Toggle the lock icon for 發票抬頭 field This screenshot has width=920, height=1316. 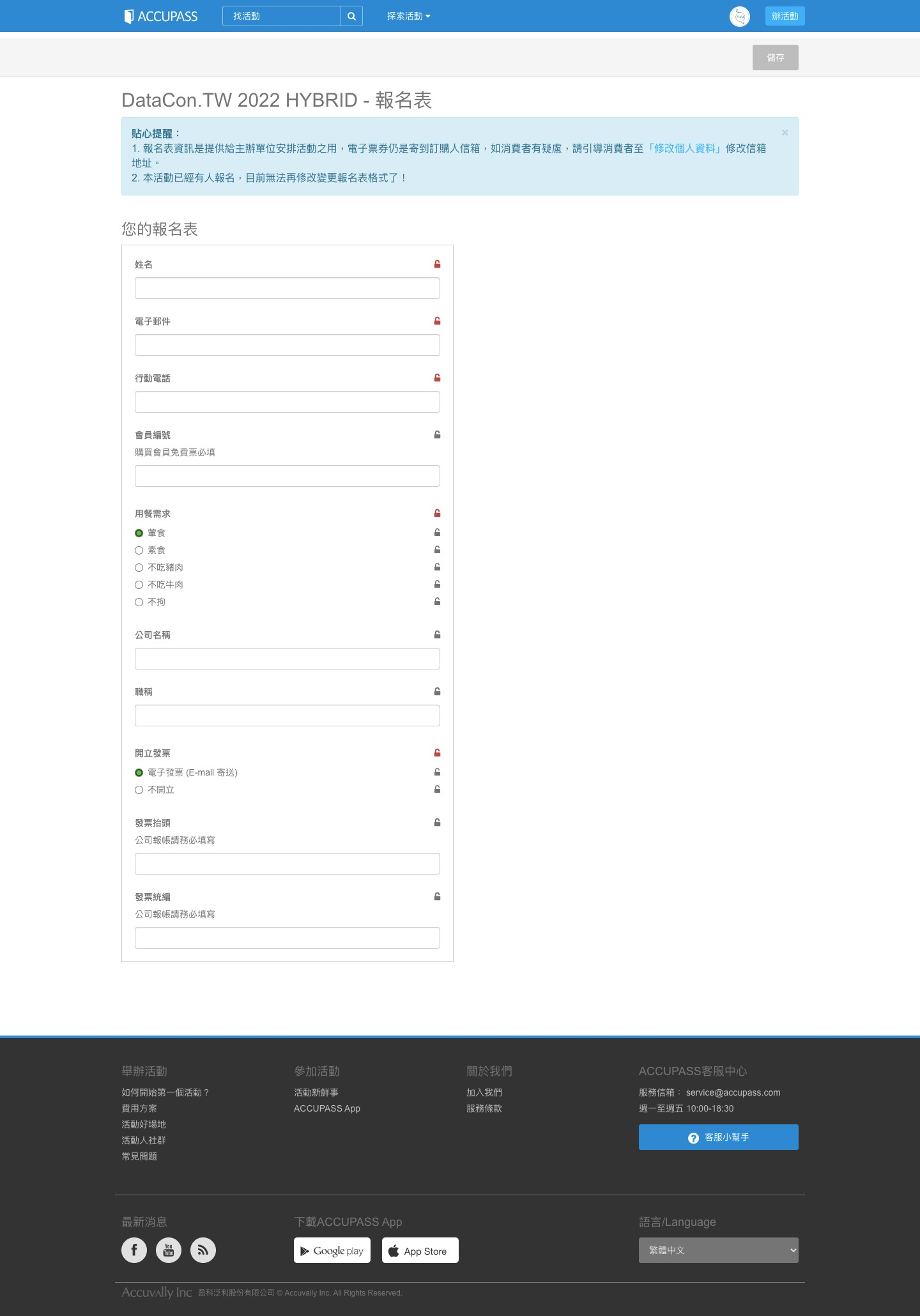tap(437, 822)
